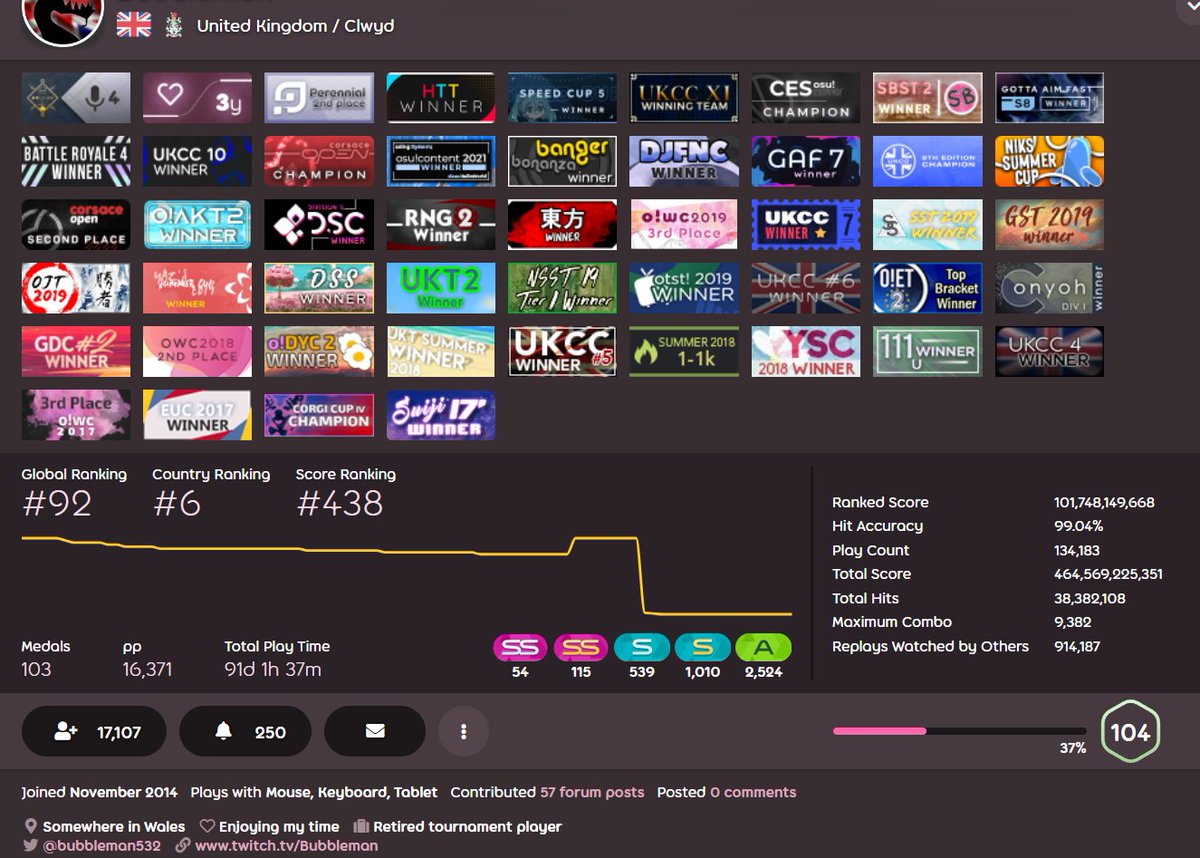Click the otst! 2019 Winner badge
1200x858 pixels.
tap(684, 289)
